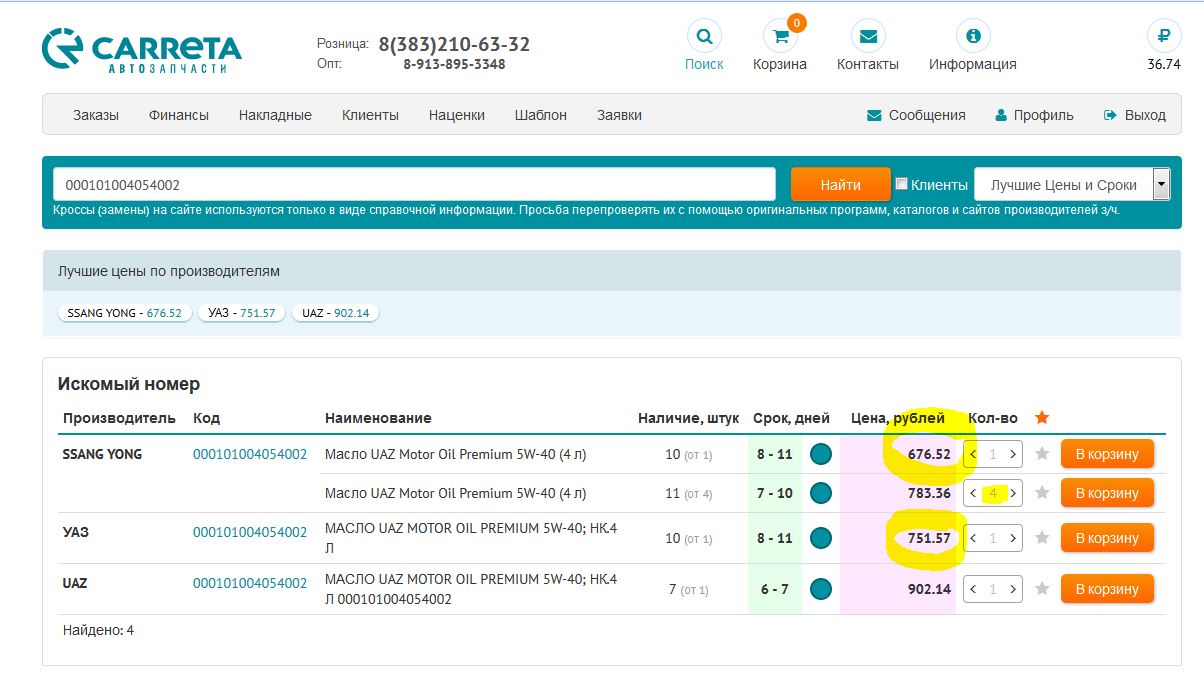Decrease quantity in the 676.52 row
The height and width of the screenshot is (689, 1204).
pos(973,454)
